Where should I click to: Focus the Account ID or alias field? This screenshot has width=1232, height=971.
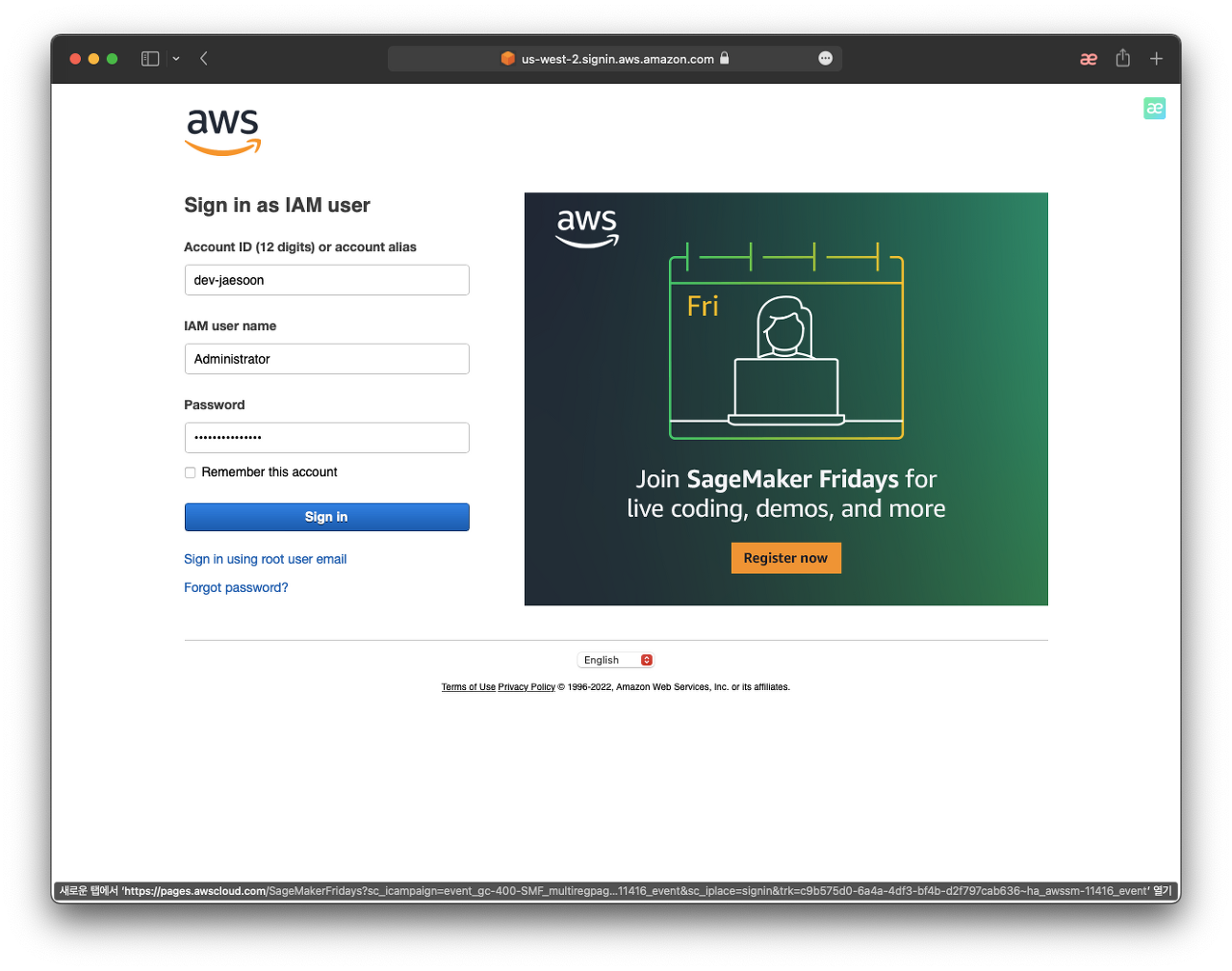[x=327, y=280]
